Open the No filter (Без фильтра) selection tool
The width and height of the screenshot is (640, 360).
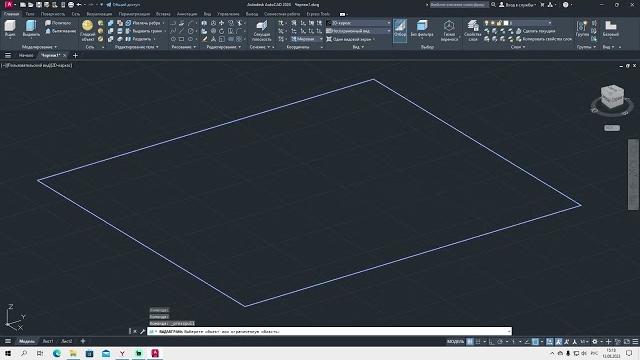tap(422, 29)
